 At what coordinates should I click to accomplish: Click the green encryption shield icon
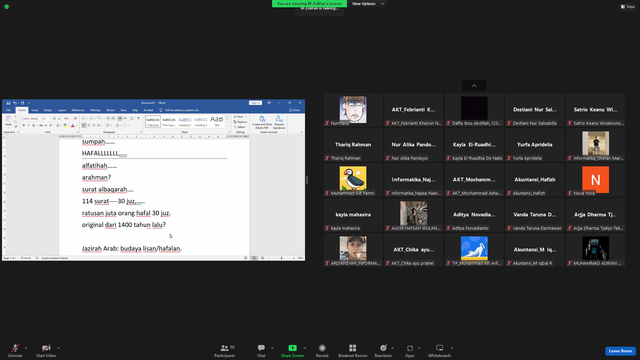pyautogui.click(x=7, y=7)
